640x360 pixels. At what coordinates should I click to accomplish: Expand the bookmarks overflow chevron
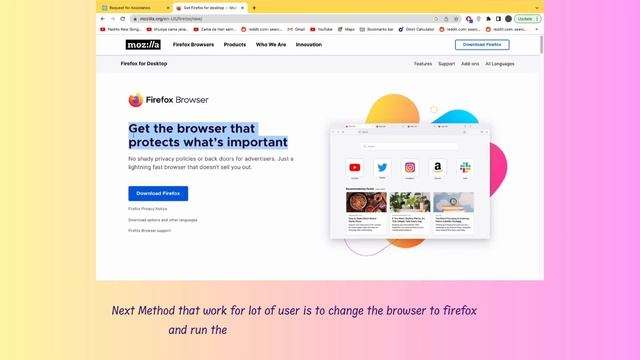pyautogui.click(x=537, y=29)
